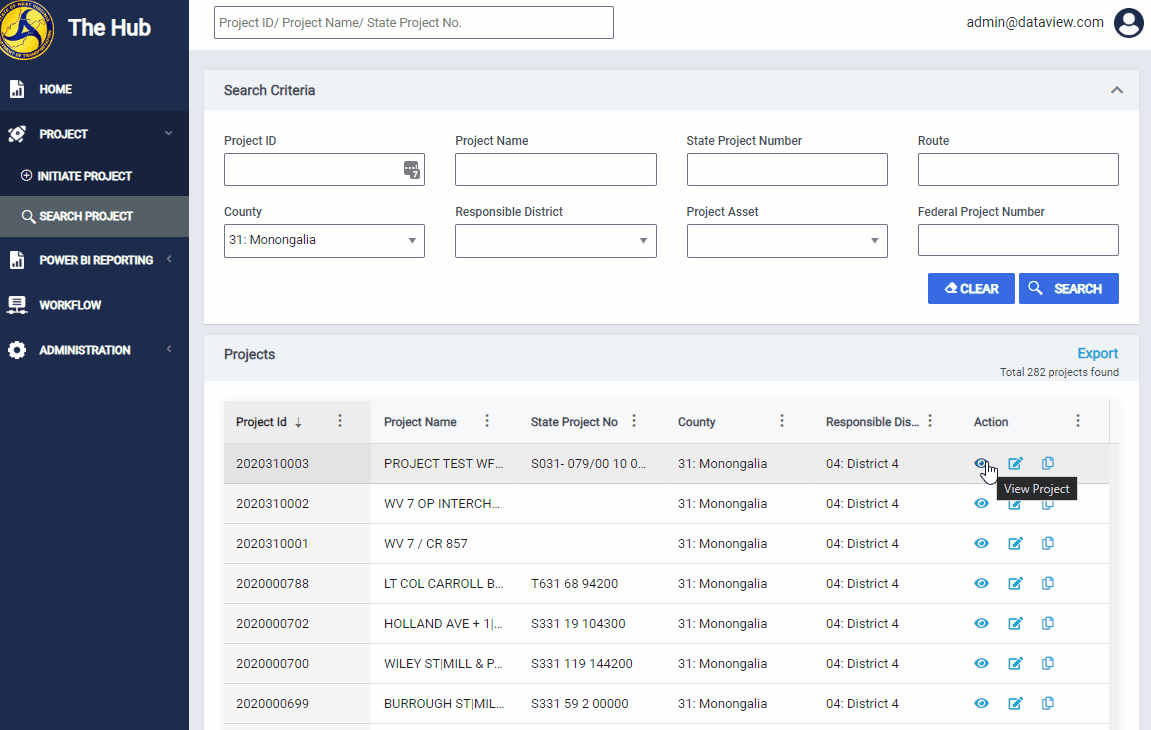View project 2020000702 HOLLAND AVE

coord(981,624)
